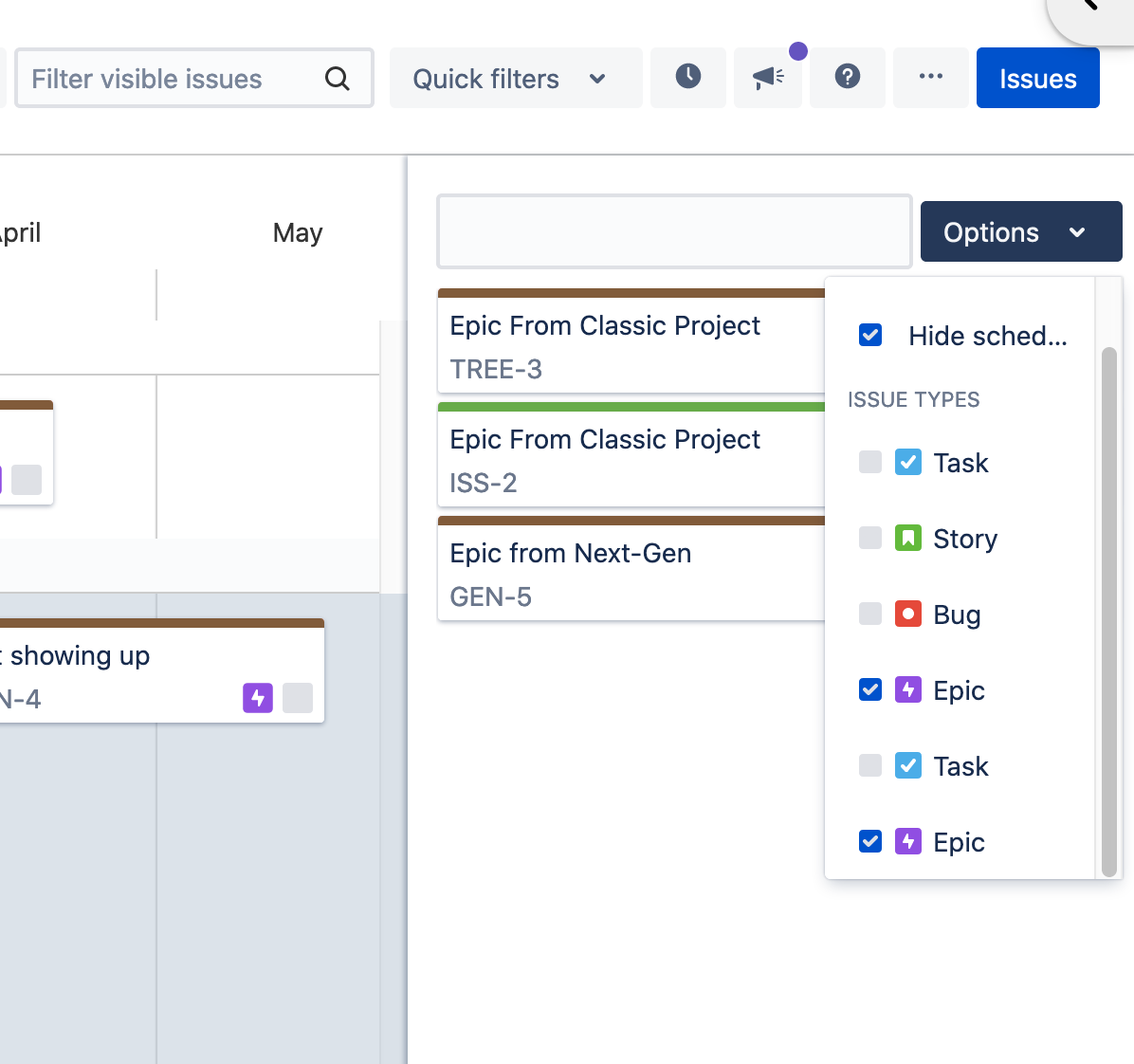
Task: Click the blue Issues button
Action: click(1037, 79)
